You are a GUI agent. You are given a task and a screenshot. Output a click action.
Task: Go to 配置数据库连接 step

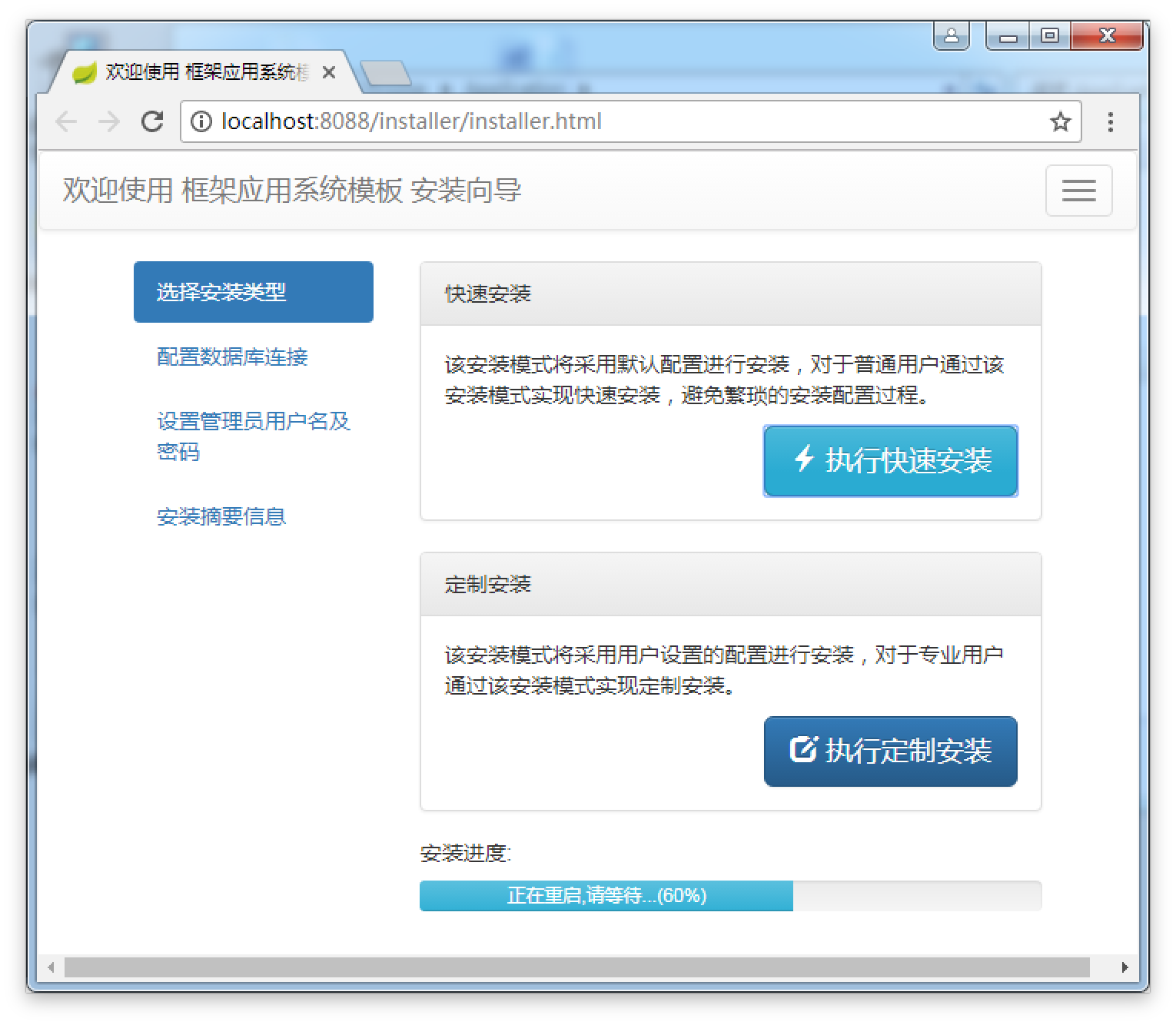[x=232, y=357]
